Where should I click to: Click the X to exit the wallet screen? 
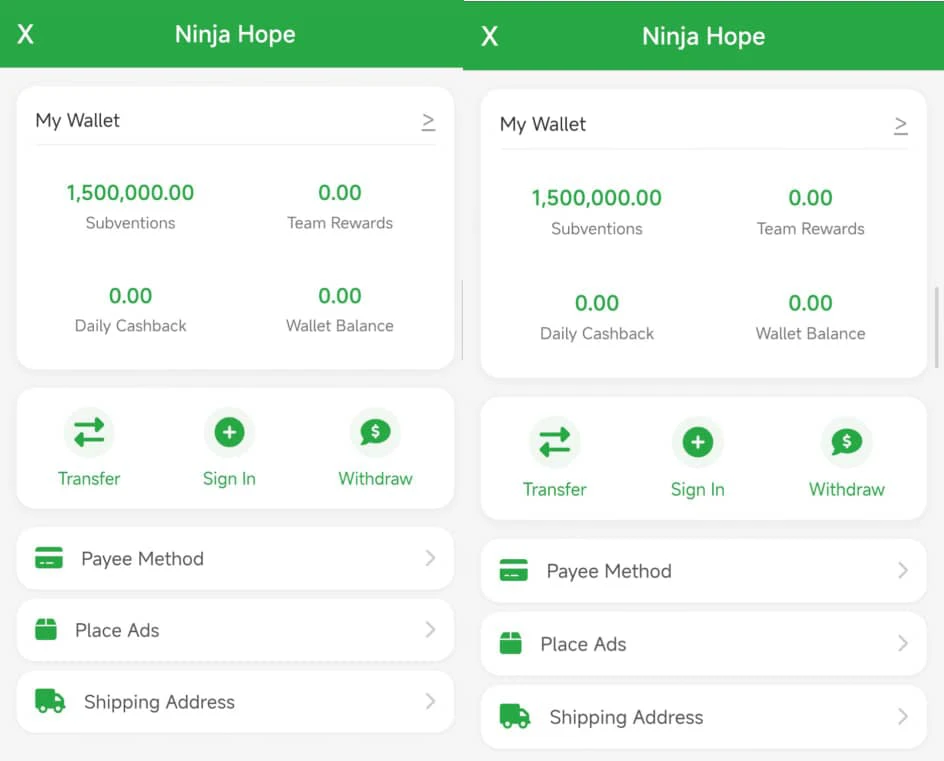pyautogui.click(x=24, y=33)
